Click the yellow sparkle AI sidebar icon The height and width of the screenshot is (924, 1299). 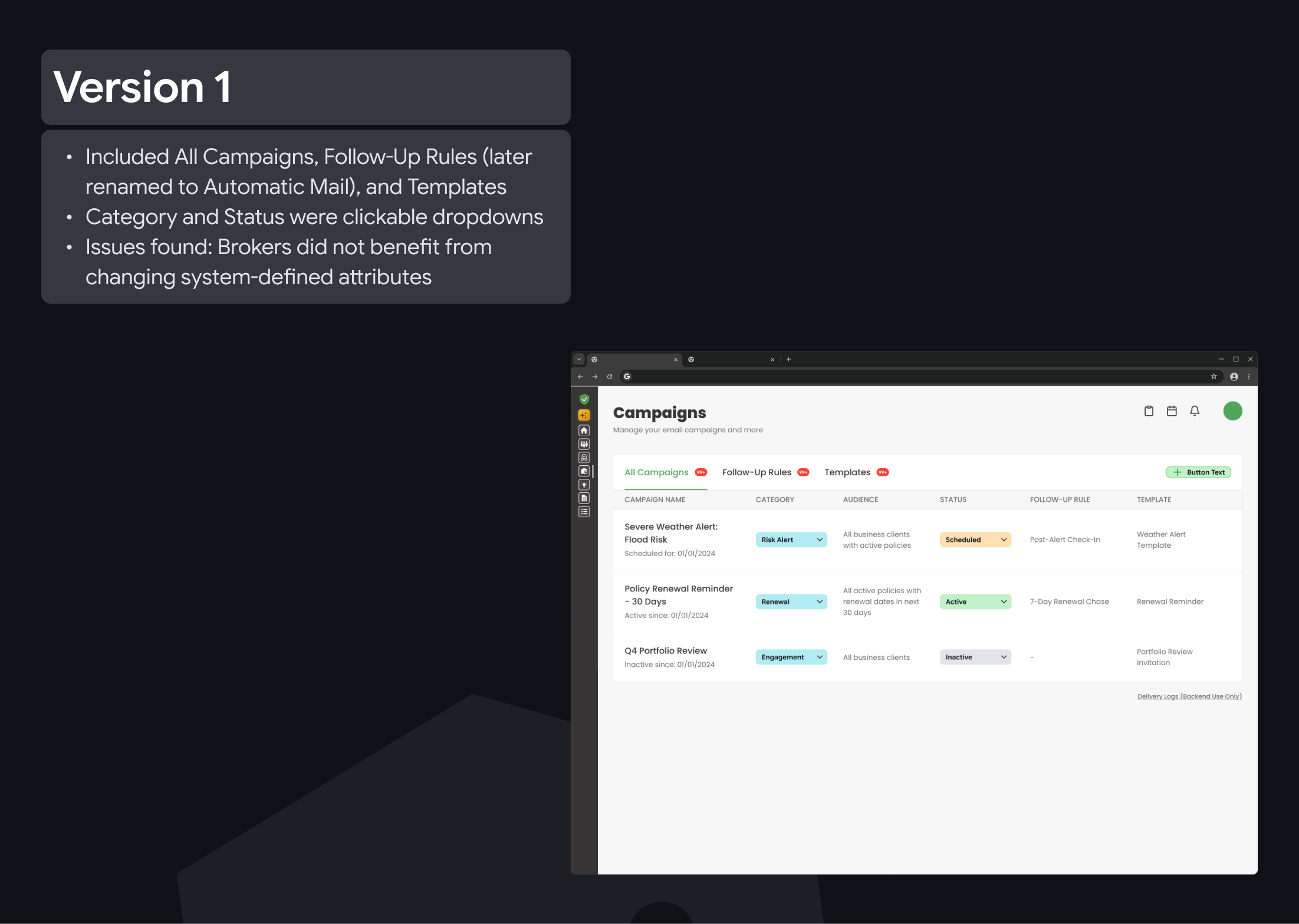click(x=584, y=415)
